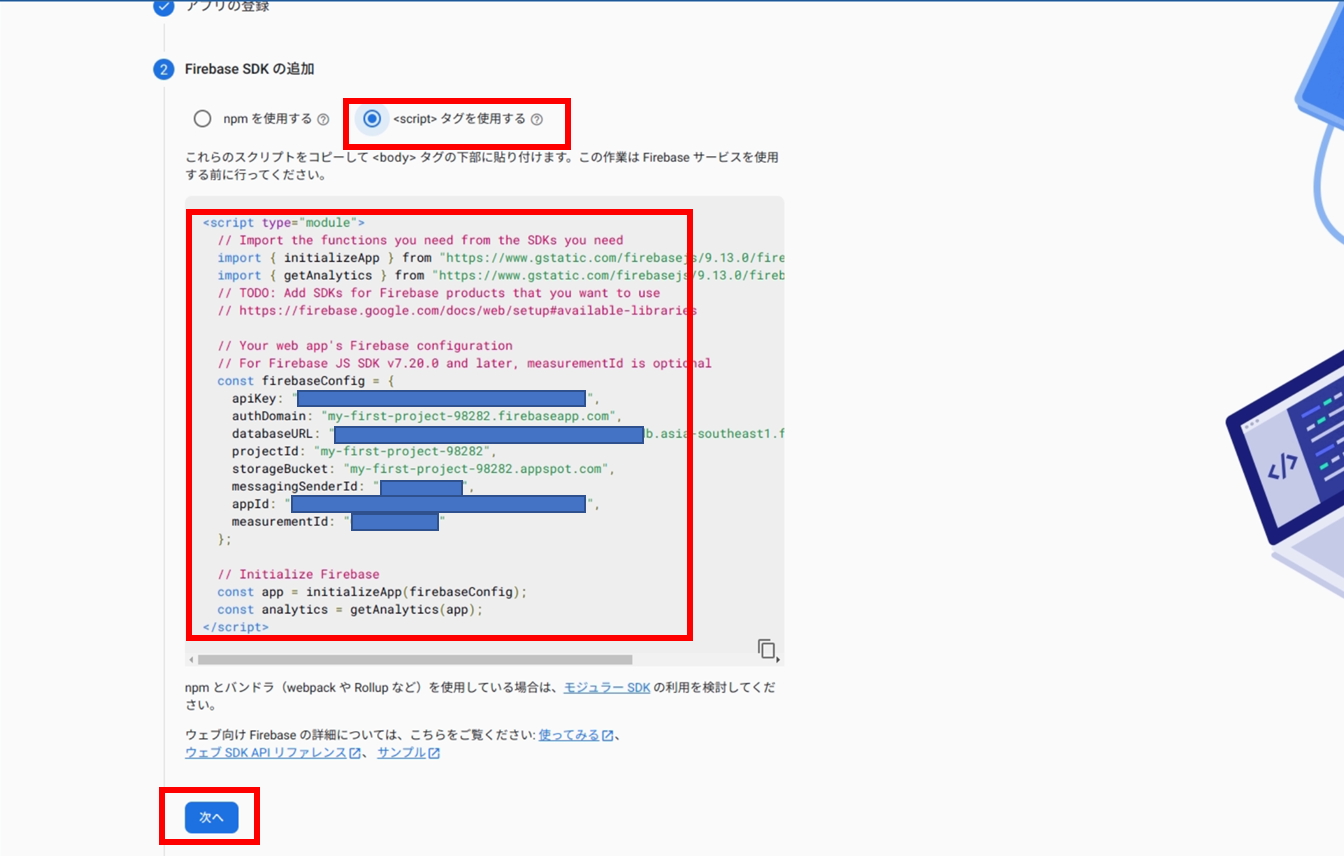The width and height of the screenshot is (1344, 856).
Task: Click the apiKey line in the config
Action: 415,399
